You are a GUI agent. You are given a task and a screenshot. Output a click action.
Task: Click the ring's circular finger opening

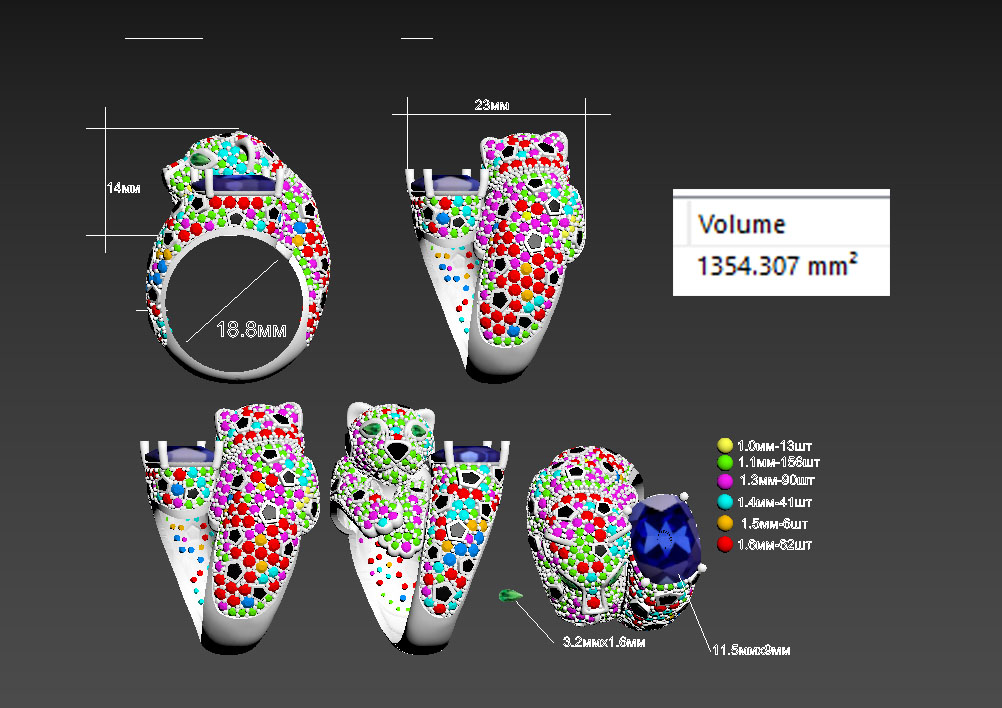(x=234, y=303)
